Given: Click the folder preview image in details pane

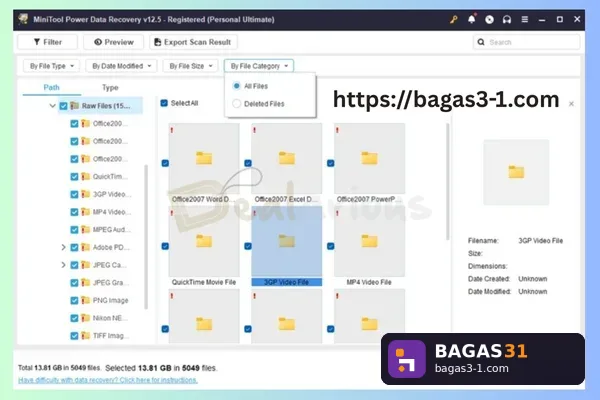Looking at the screenshot, I should [x=516, y=172].
